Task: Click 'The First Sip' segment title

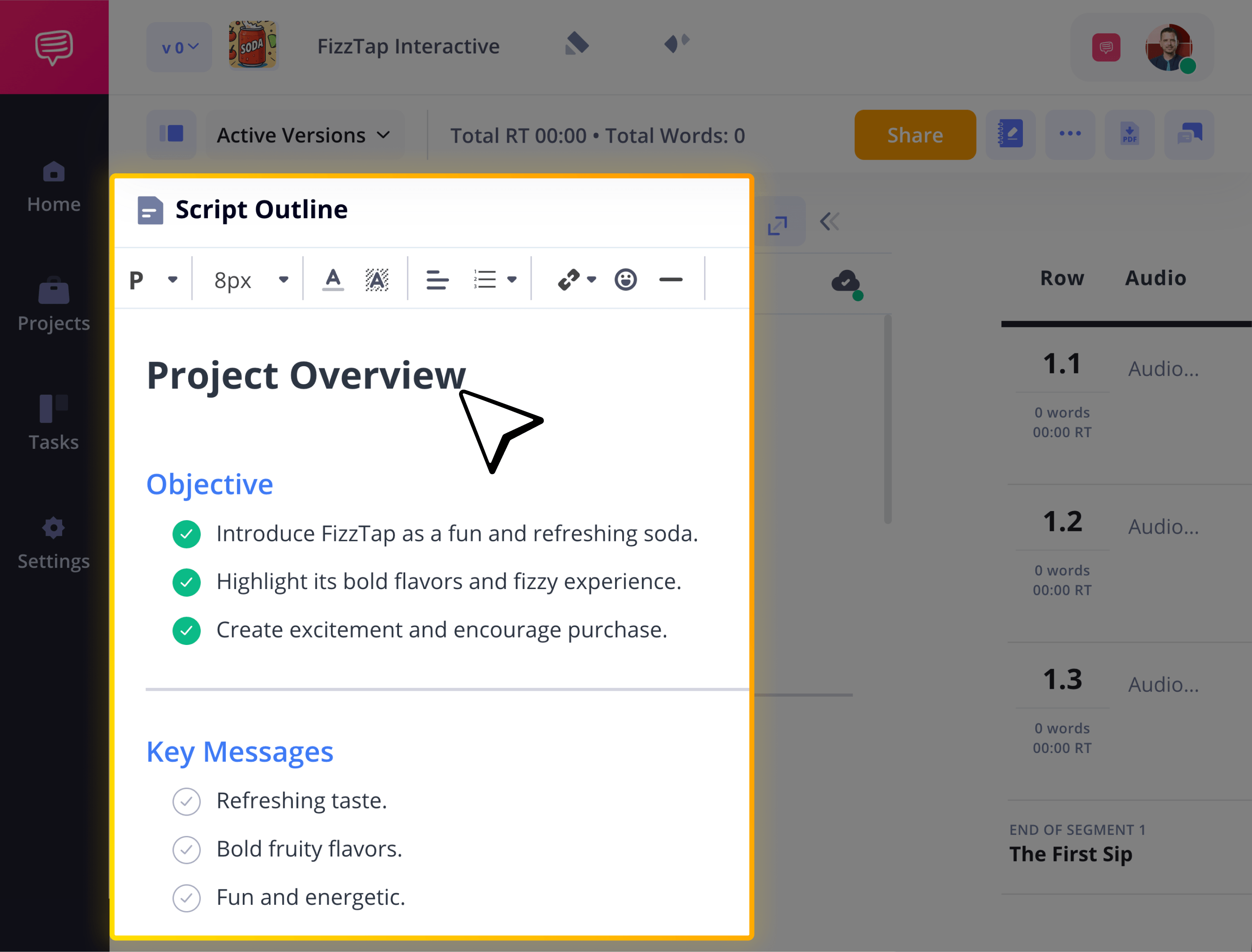Action: point(1070,854)
